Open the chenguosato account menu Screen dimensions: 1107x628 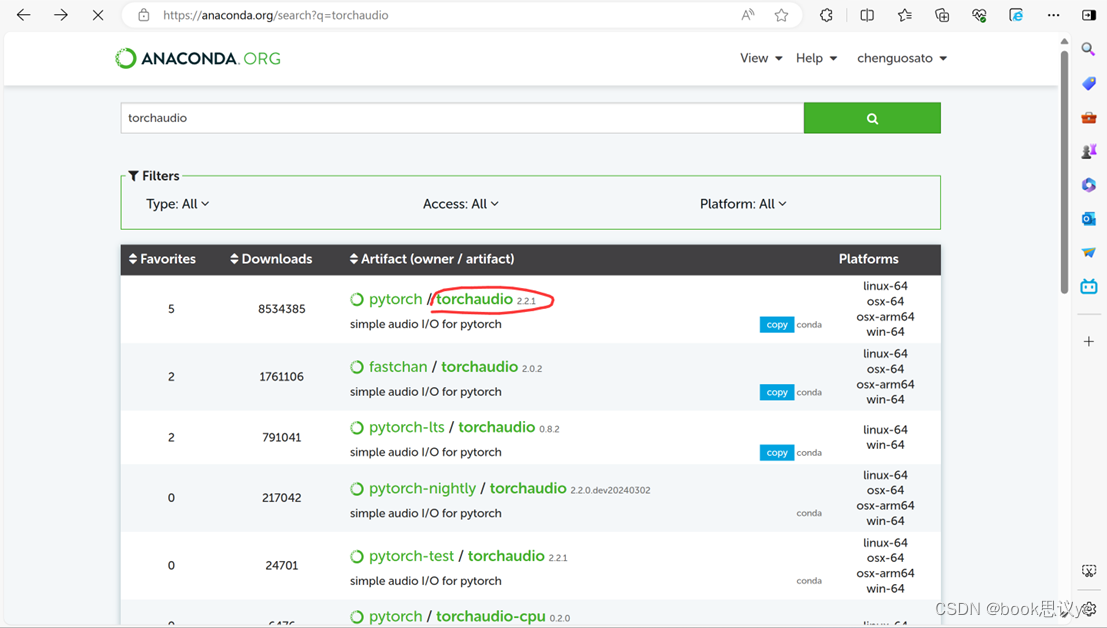pyautogui.click(x=902, y=58)
